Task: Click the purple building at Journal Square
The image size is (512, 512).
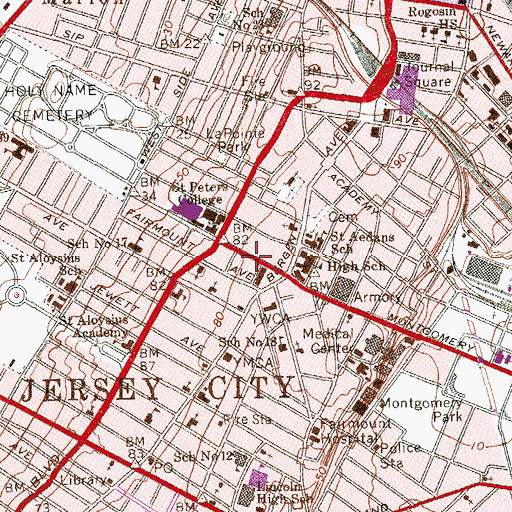Action: 403,91
